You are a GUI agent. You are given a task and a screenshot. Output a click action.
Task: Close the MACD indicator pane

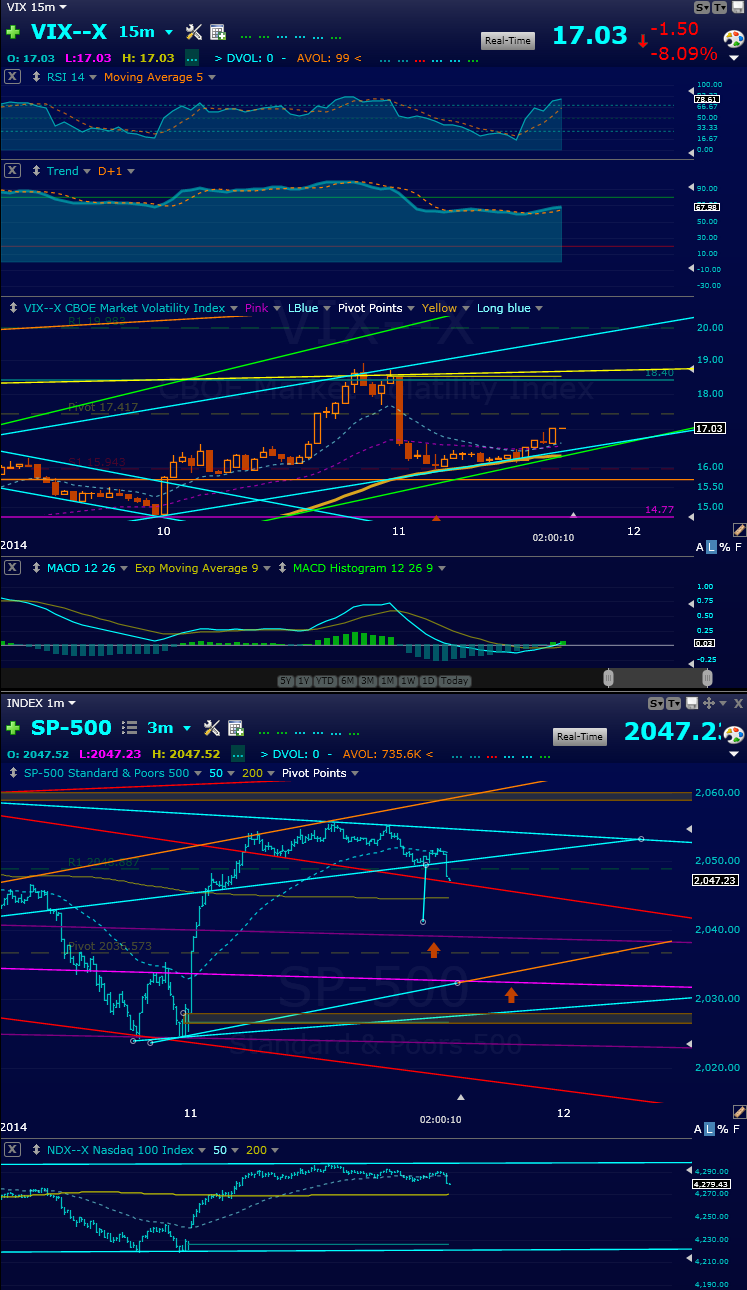pyautogui.click(x=12, y=568)
